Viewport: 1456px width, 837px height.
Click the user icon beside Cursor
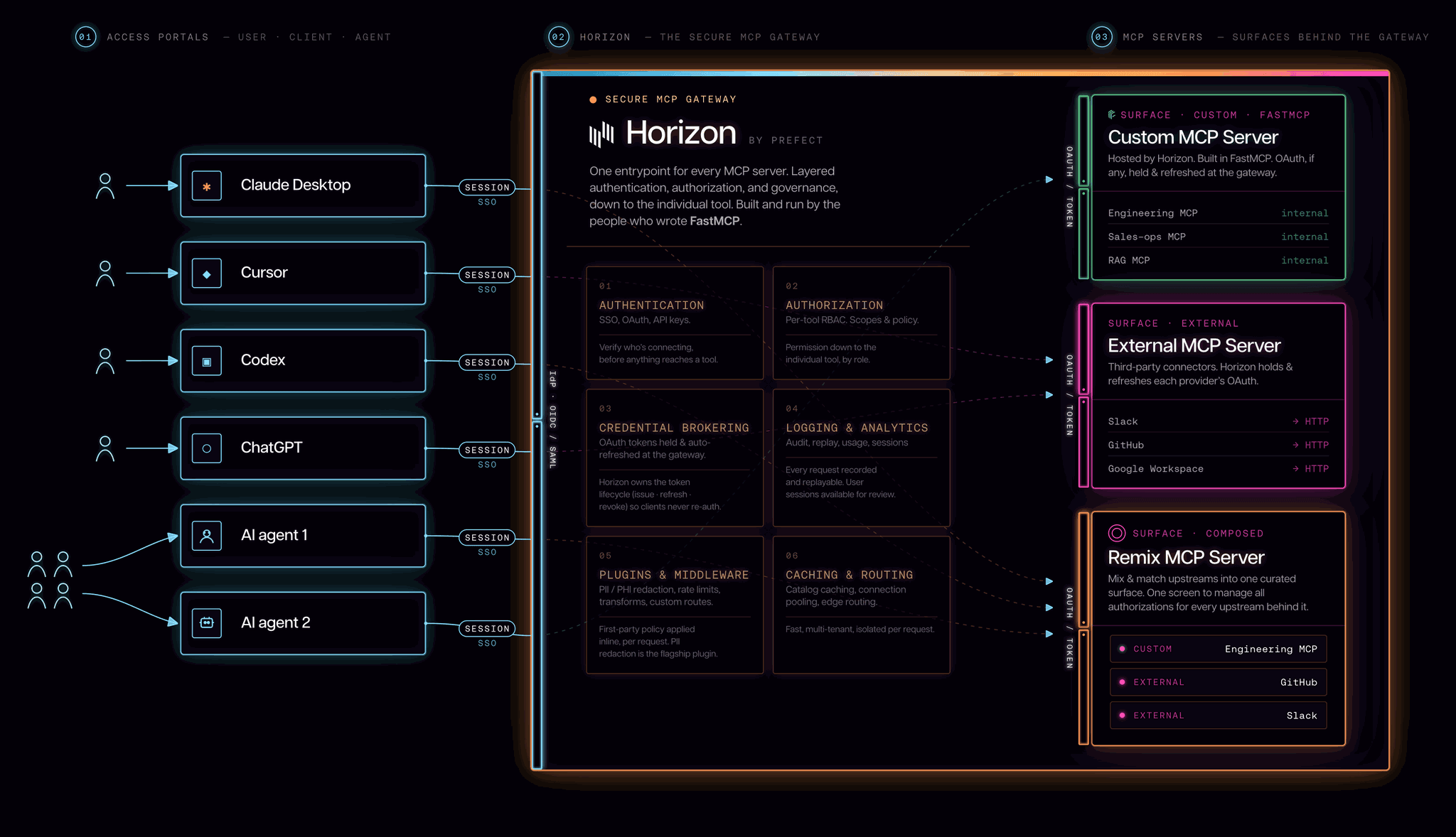[105, 274]
